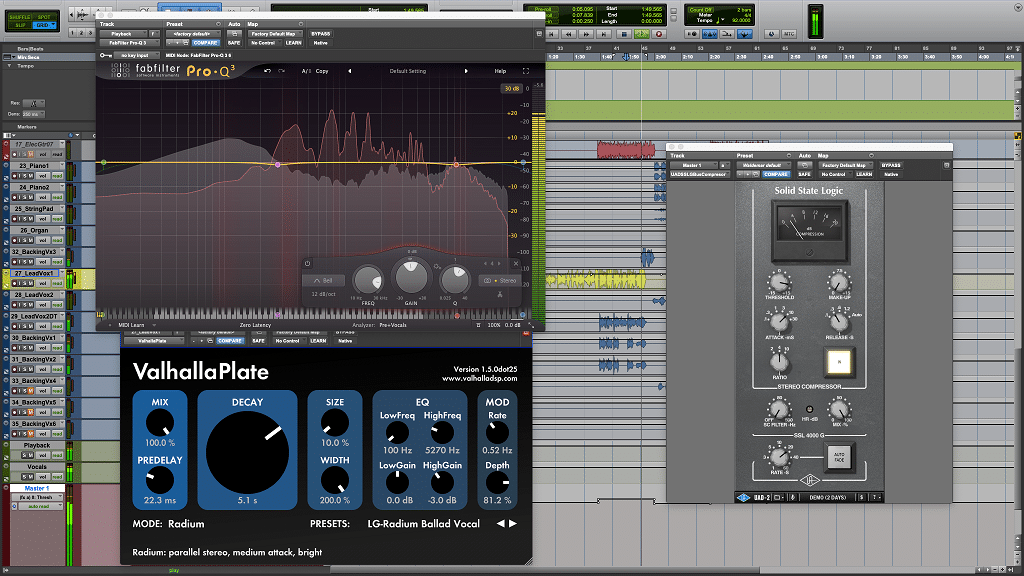Click the MTC generator button
The image size is (1024, 576).
click(789, 34)
